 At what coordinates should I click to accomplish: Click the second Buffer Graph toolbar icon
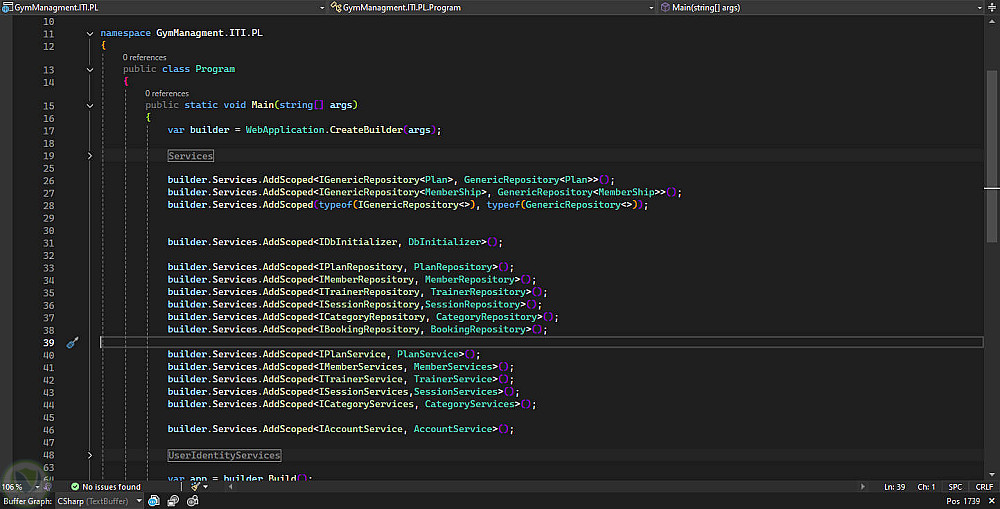(173, 501)
